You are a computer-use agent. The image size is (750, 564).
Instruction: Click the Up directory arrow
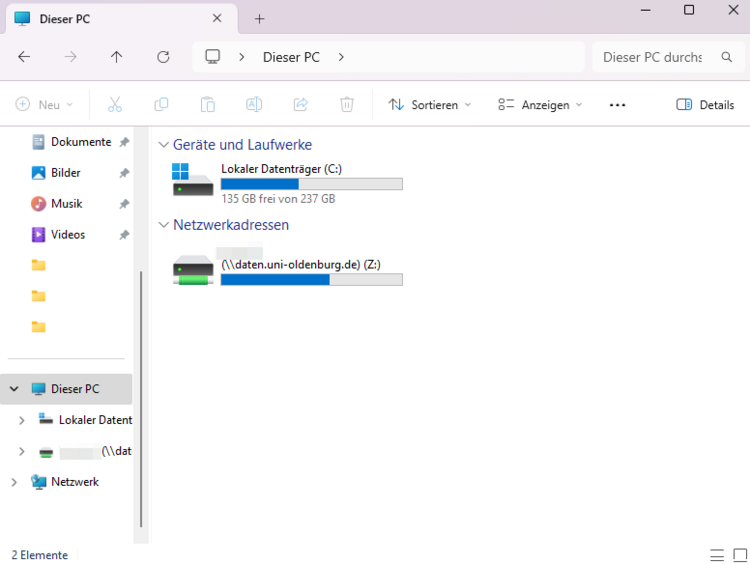[117, 57]
